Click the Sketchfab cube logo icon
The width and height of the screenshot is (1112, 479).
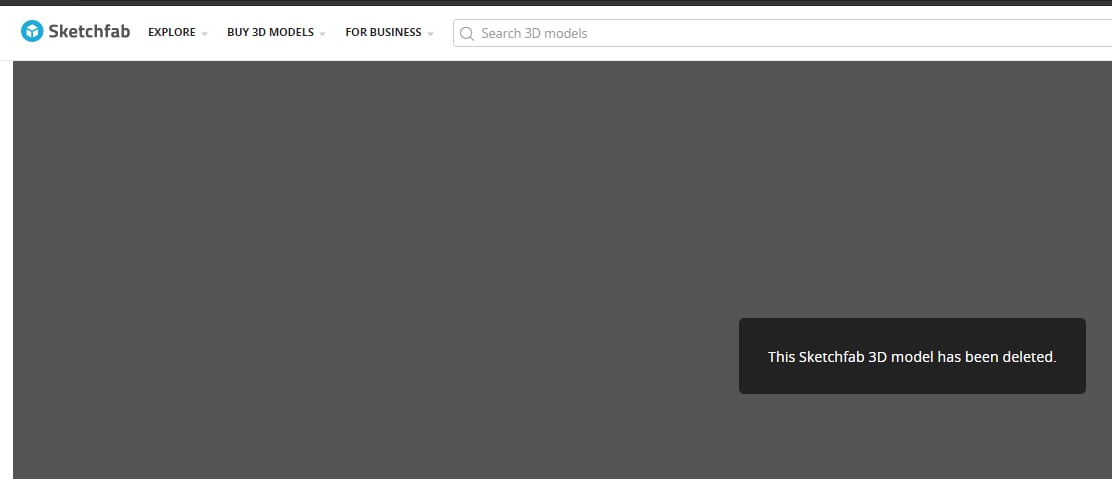click(x=32, y=31)
